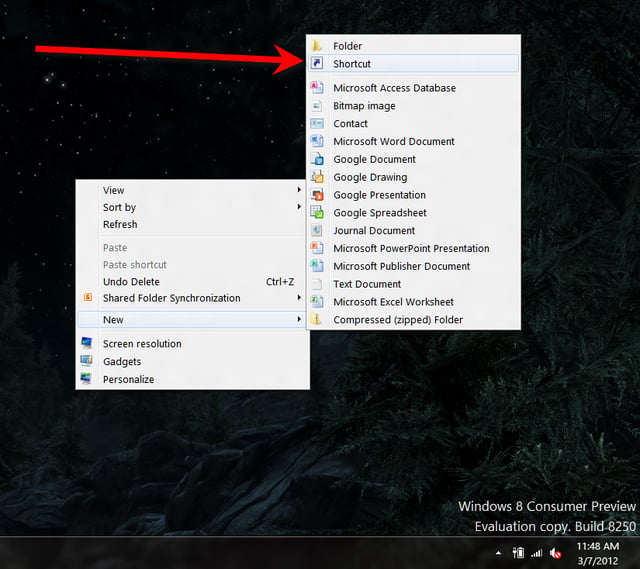Viewport: 640px width, 569px height.
Task: Choose View in the context menu
Action: click(x=193, y=190)
